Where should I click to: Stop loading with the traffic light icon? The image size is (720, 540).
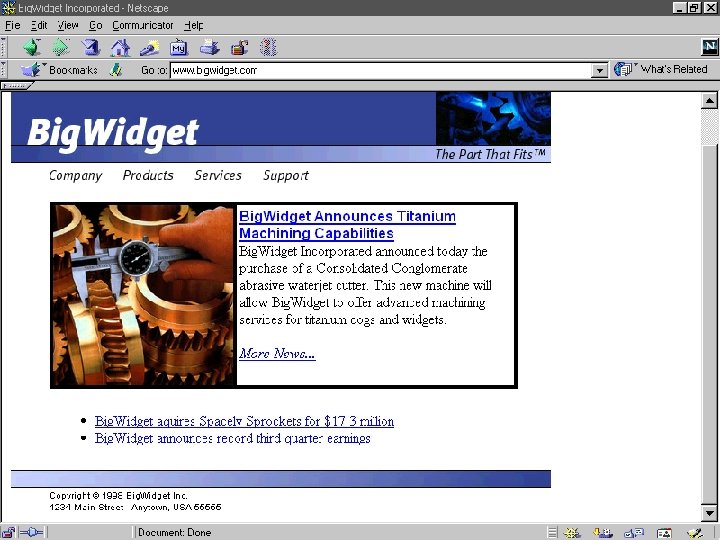pyautogui.click(x=269, y=47)
